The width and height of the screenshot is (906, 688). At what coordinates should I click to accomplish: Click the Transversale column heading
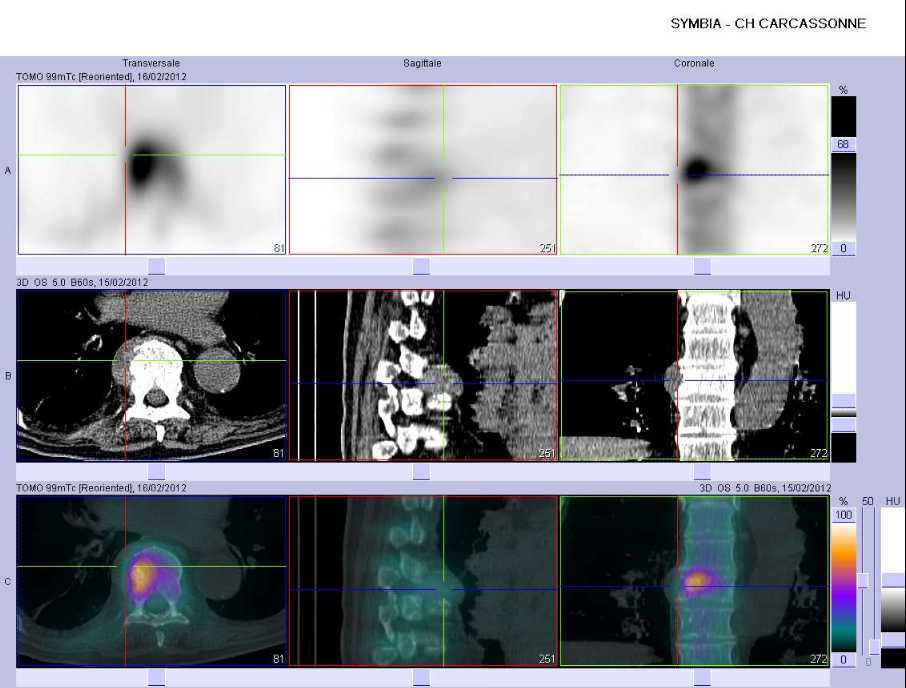(151, 64)
